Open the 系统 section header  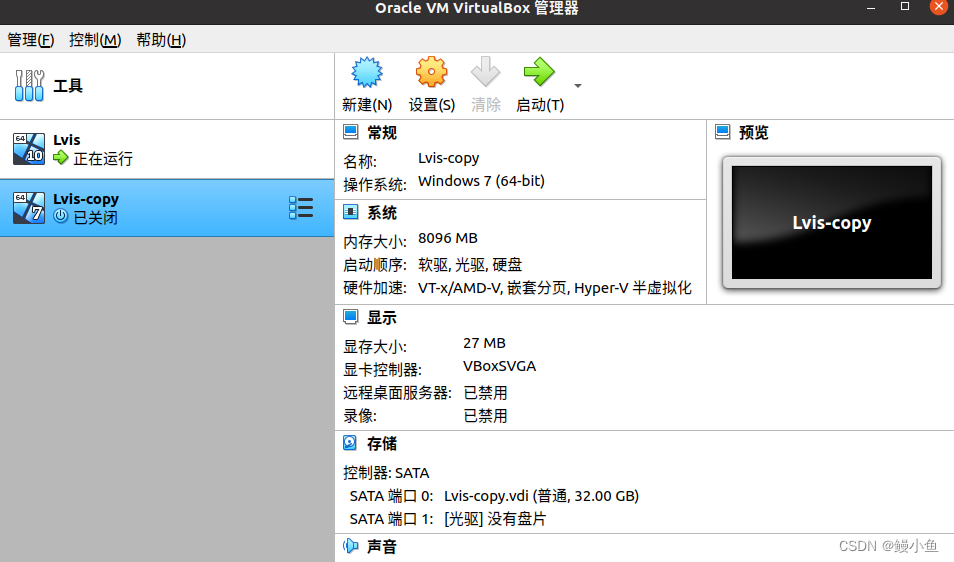[x=382, y=213]
